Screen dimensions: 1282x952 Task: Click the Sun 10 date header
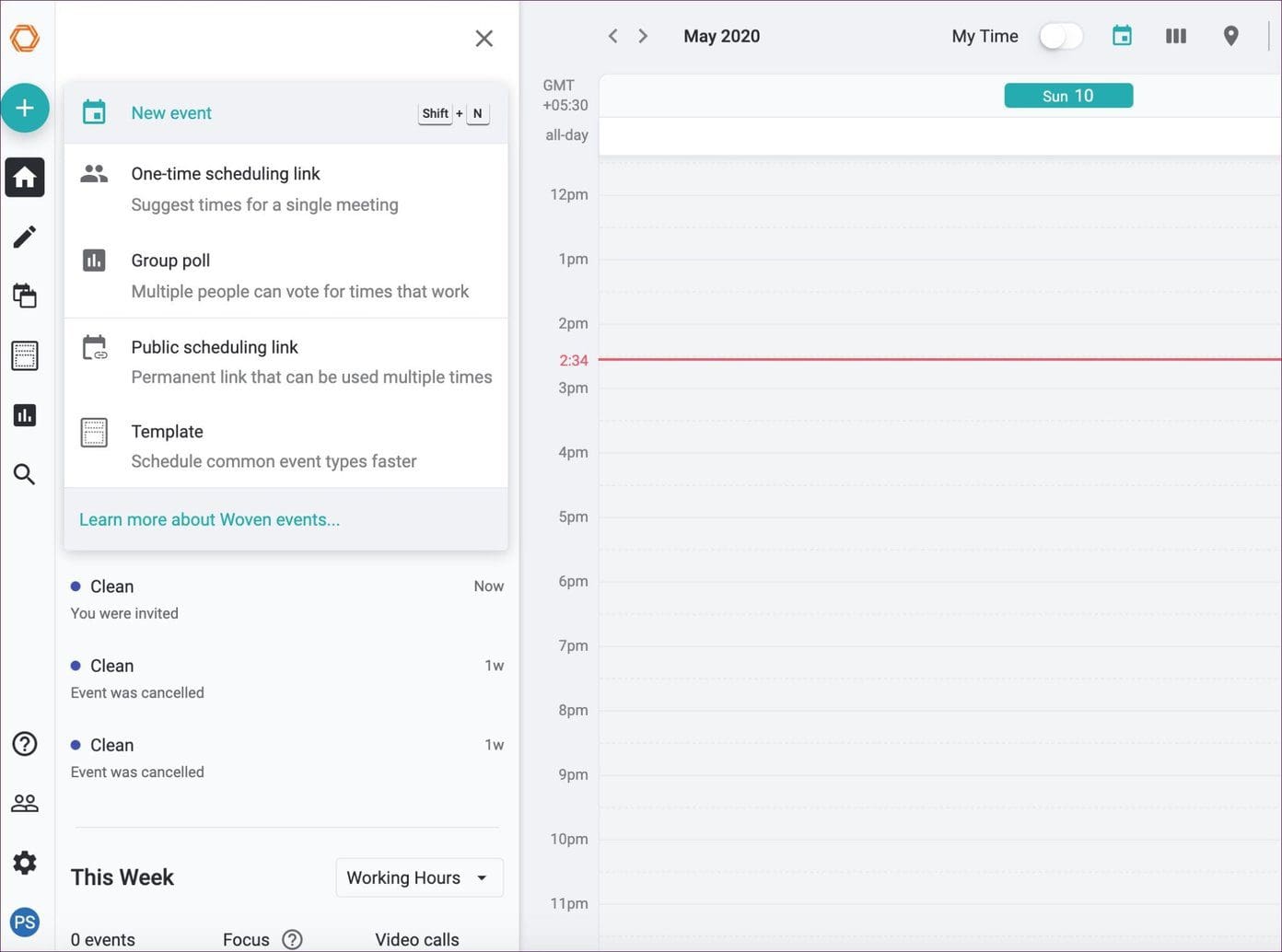tap(1068, 96)
